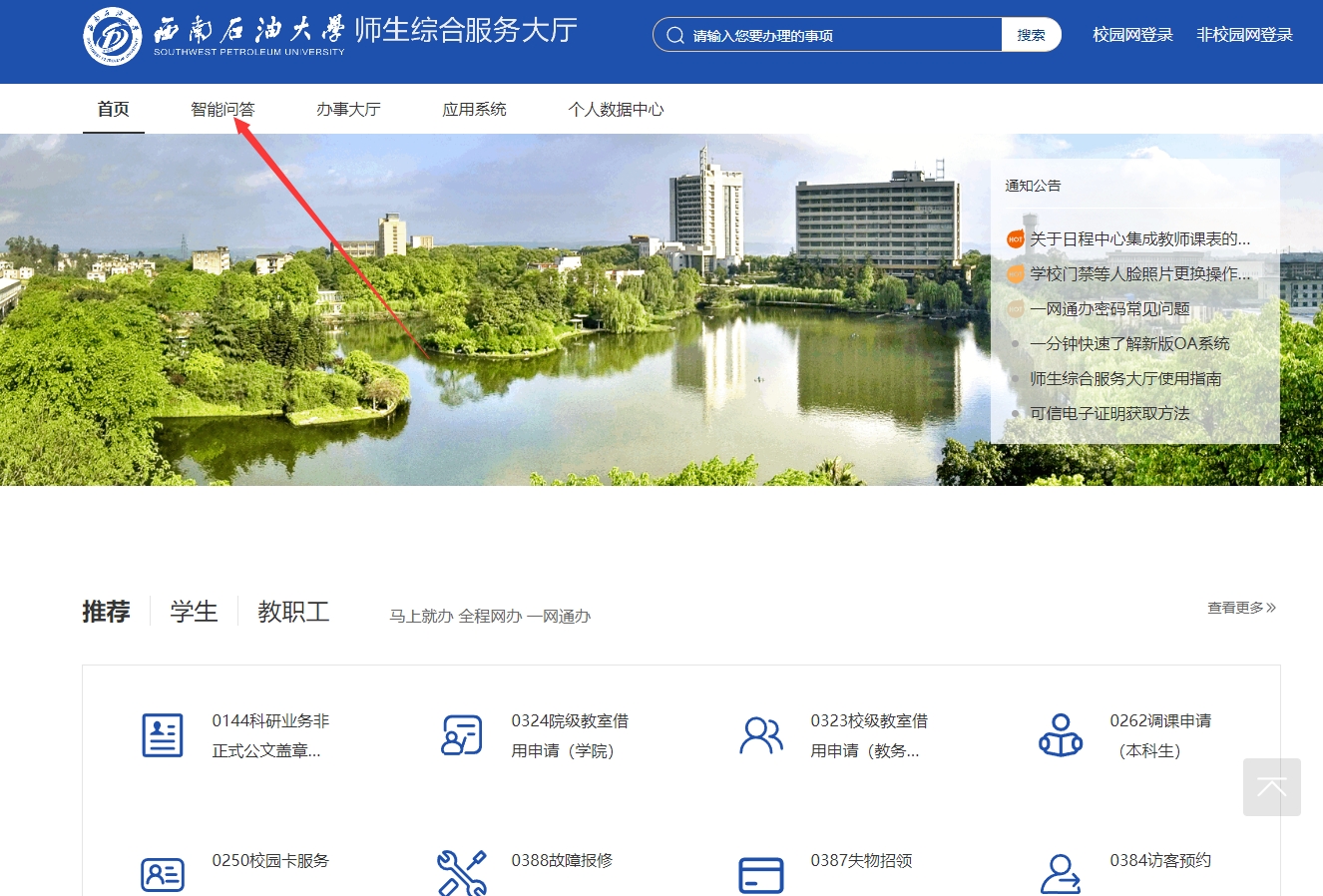This screenshot has height=896, width=1323.
Task: Switch to the 智能问答 menu item
Action: tap(222, 110)
